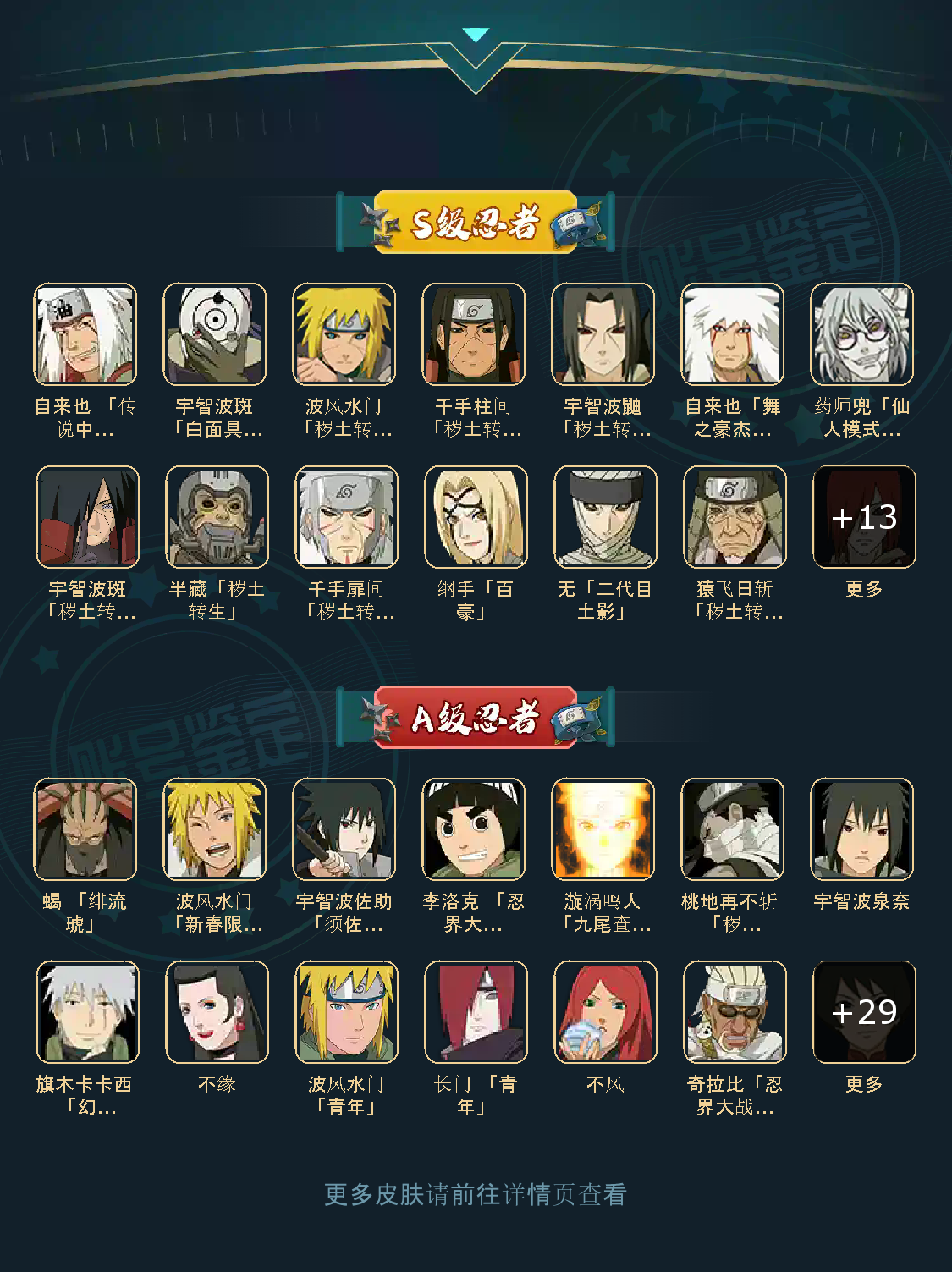This screenshot has width=952, height=1272.
Task: Choose the 纲手「百豪」ninja icon
Action: pos(476,517)
